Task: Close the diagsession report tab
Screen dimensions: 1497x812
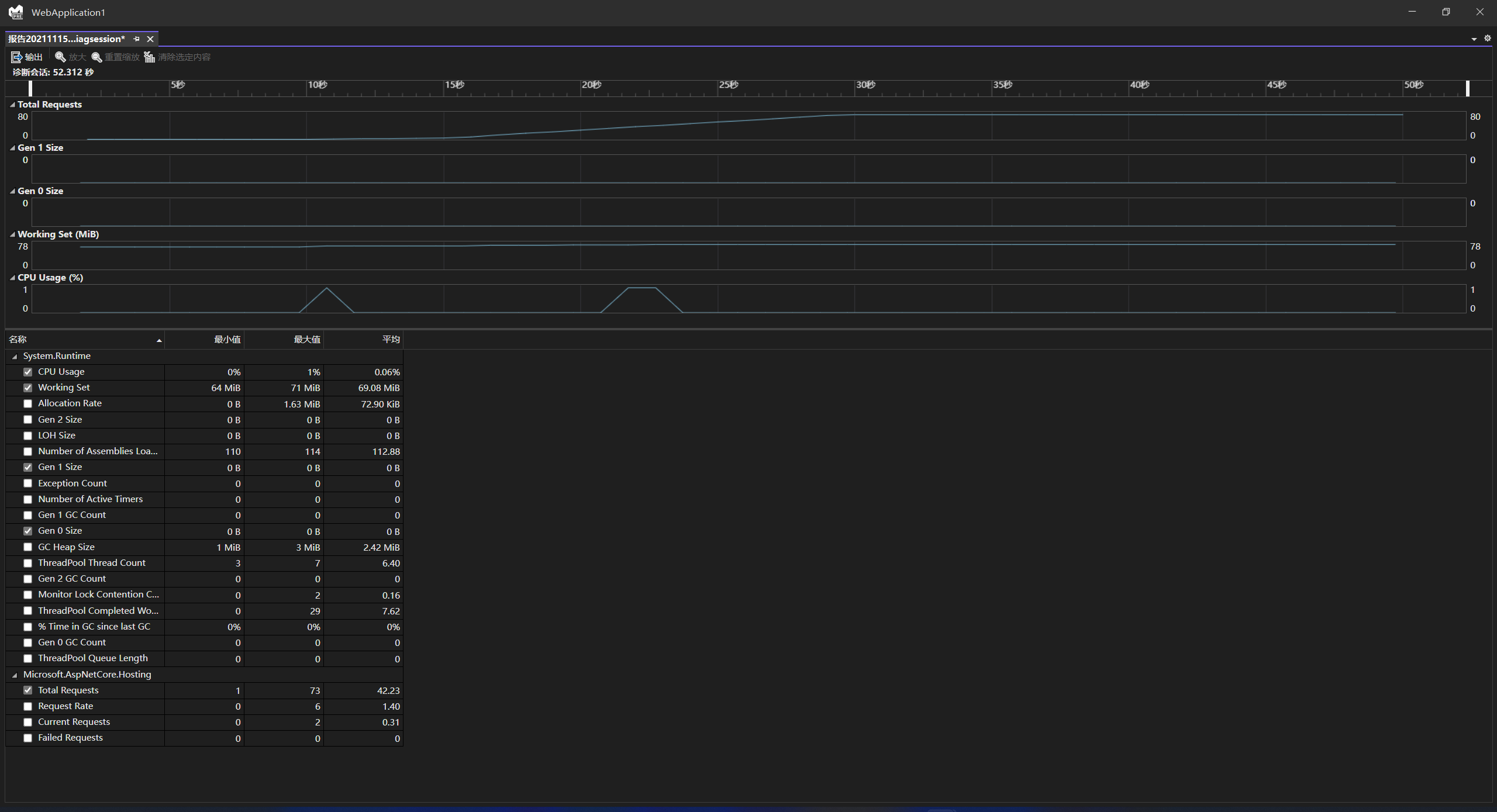Action: click(x=150, y=39)
